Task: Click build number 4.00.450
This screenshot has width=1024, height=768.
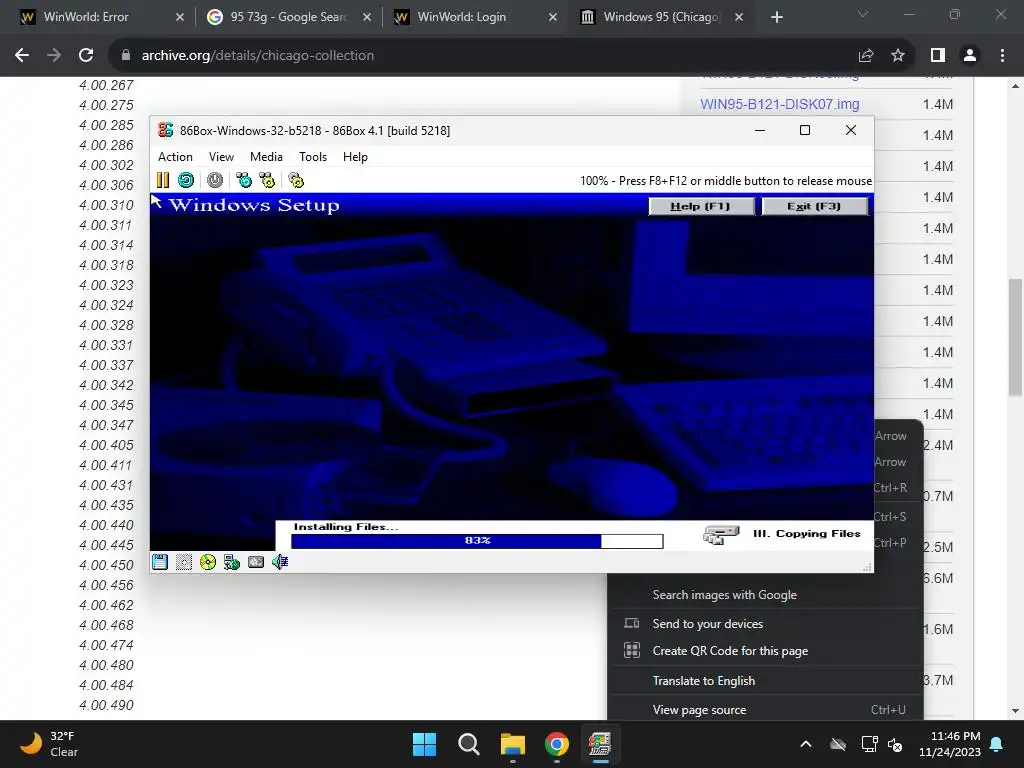Action: [x=106, y=565]
